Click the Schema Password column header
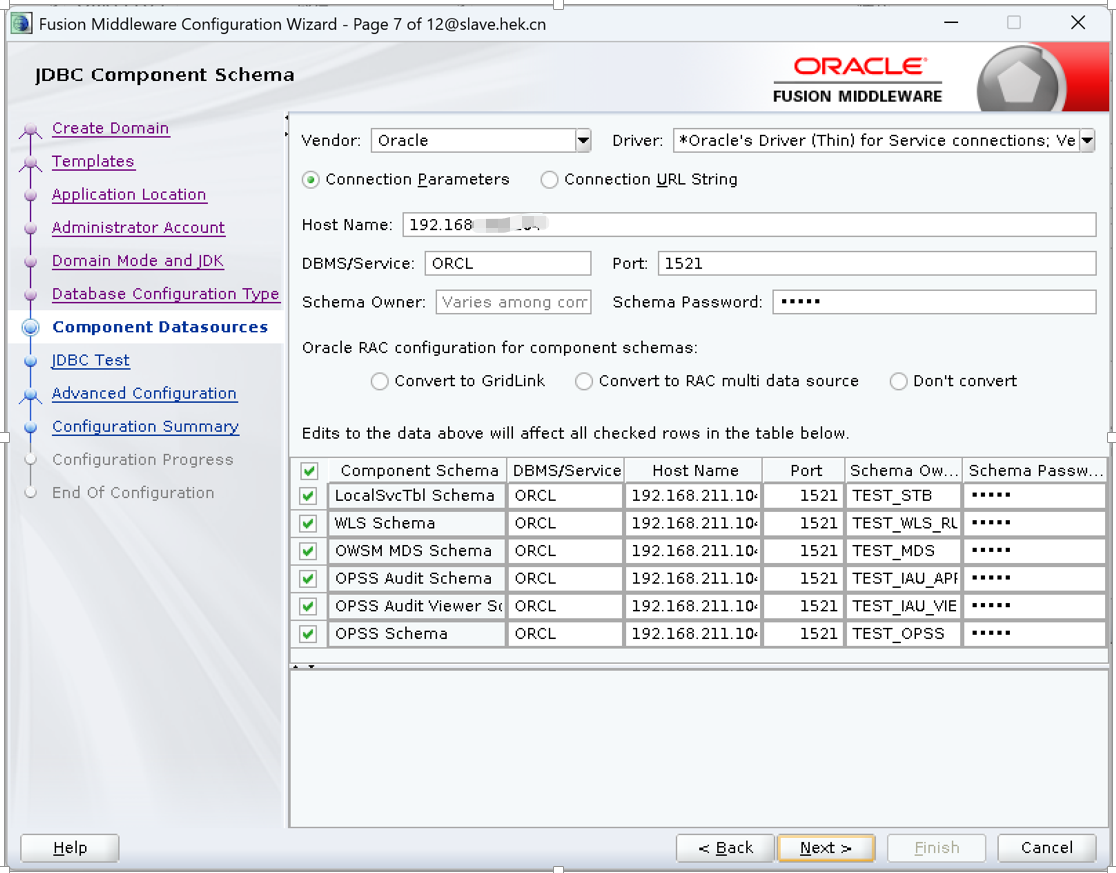 pos(1035,471)
